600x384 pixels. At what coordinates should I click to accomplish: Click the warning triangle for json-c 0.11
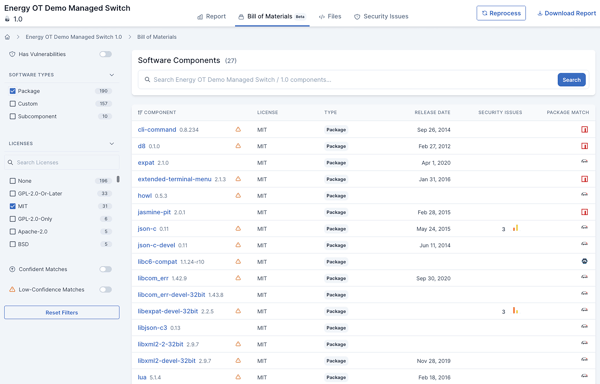point(238,228)
